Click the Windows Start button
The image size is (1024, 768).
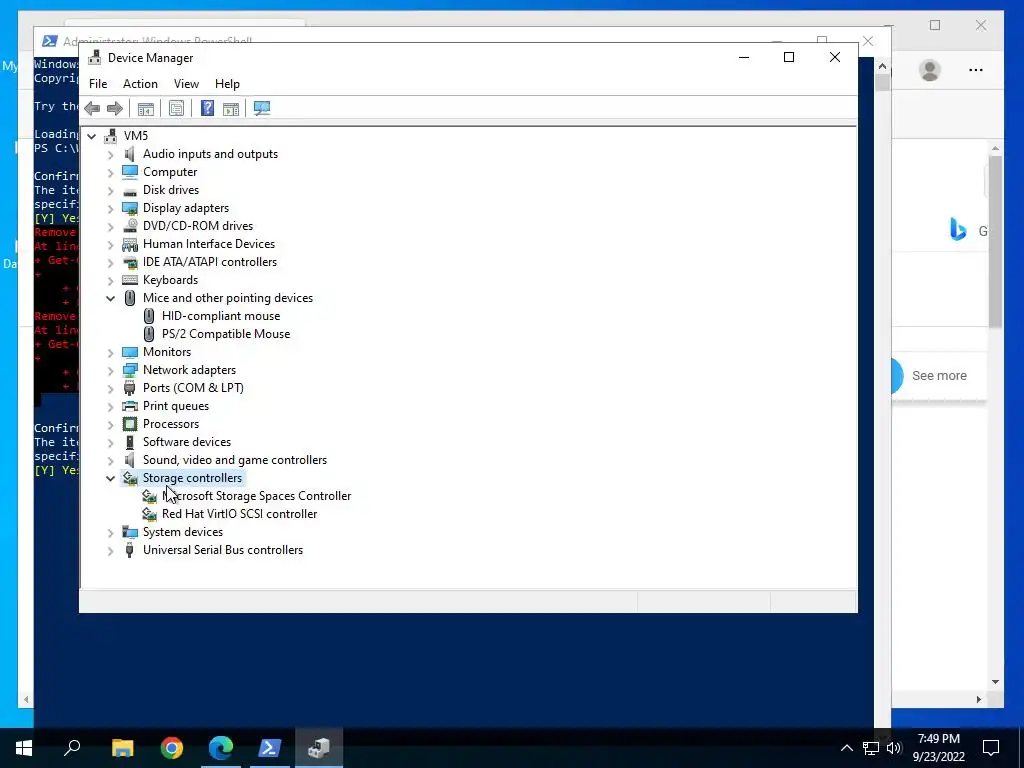24,748
